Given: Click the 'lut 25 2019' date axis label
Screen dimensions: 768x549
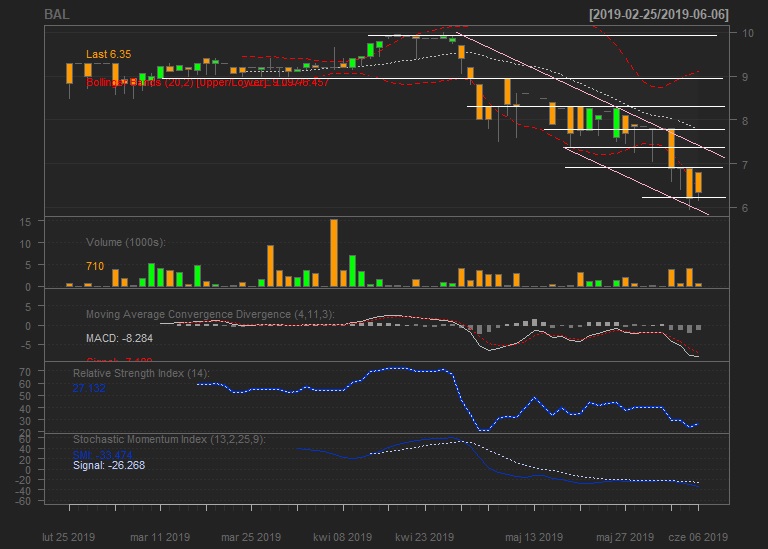Looking at the screenshot, I should point(69,537).
